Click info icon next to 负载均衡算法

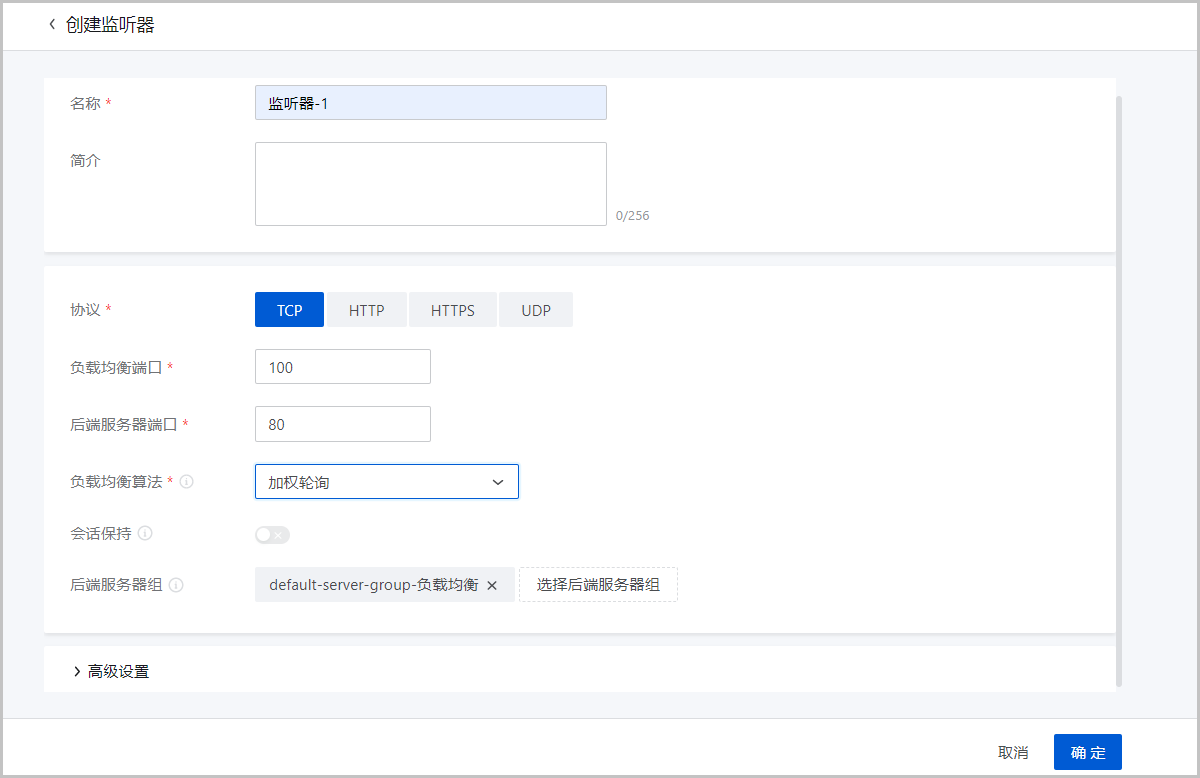coord(186,481)
